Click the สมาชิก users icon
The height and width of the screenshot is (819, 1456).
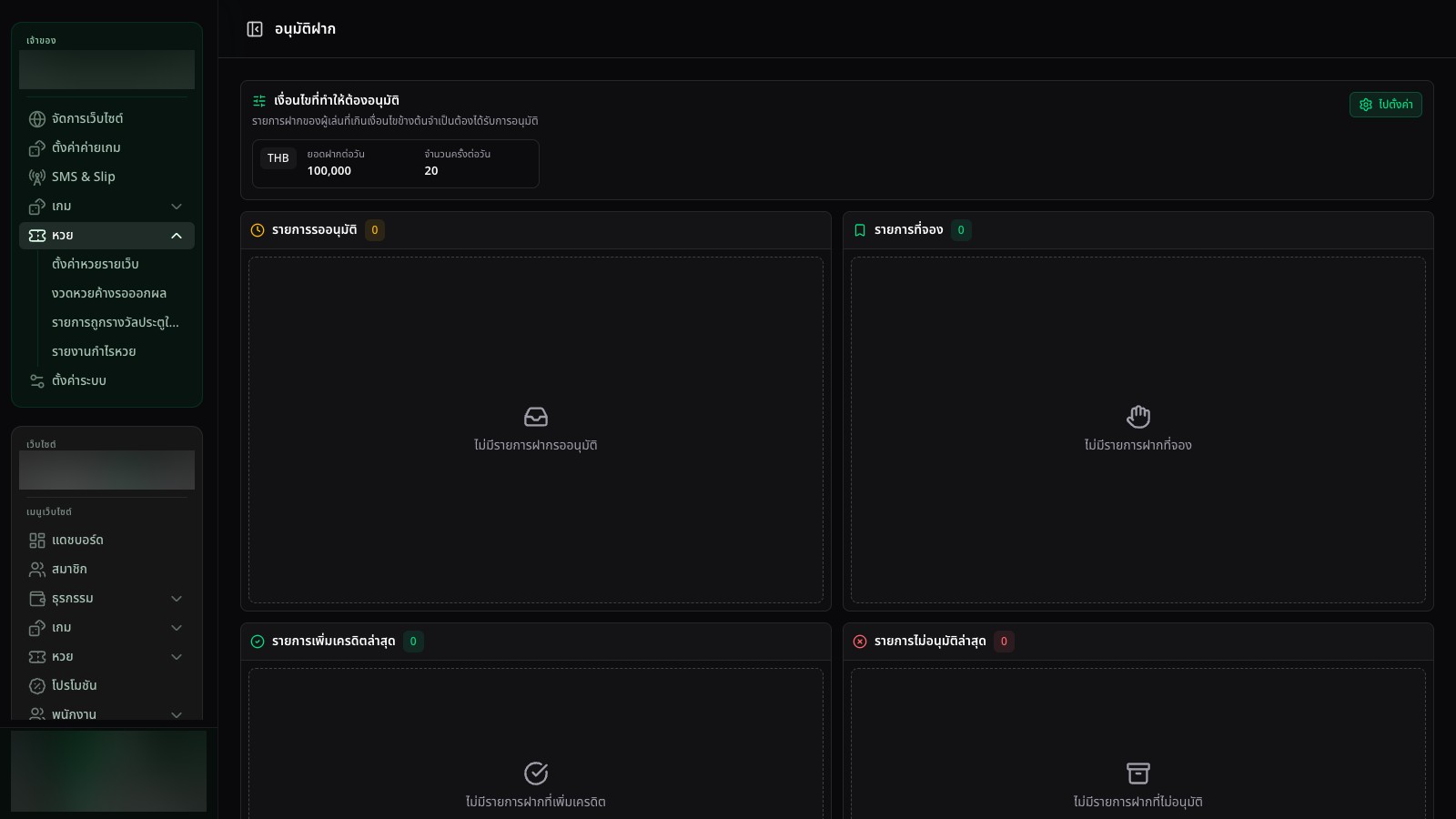point(37,570)
